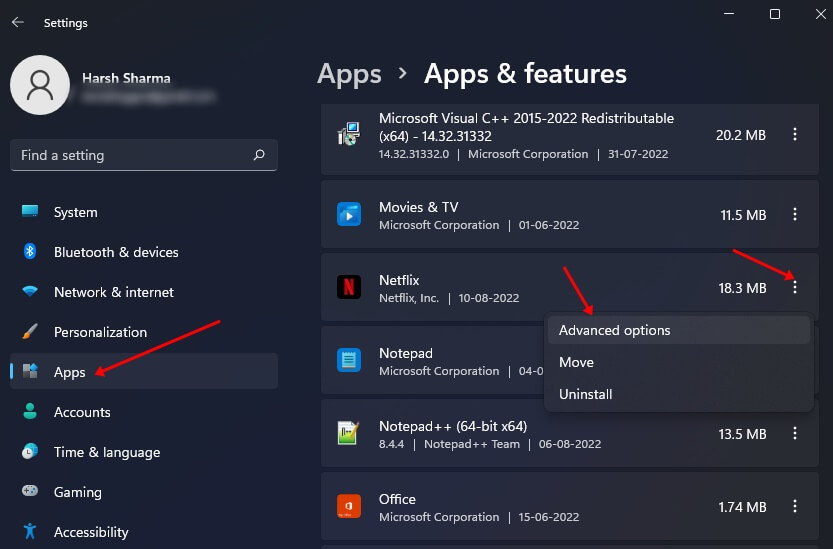Click the Personalization paintbrush icon
Screen dimensions: 833x549
tap(30, 332)
